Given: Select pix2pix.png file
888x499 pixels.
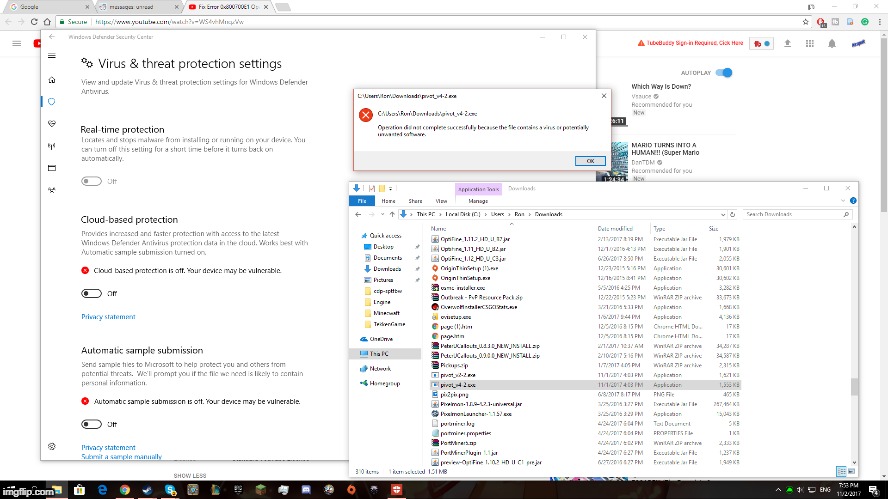Looking at the screenshot, I should pyautogui.click(x=454, y=395).
